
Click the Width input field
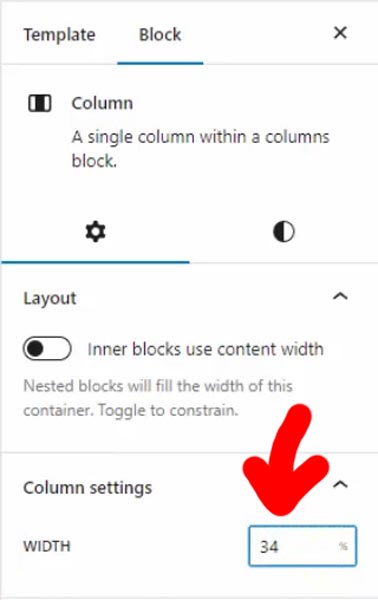pyautogui.click(x=303, y=546)
